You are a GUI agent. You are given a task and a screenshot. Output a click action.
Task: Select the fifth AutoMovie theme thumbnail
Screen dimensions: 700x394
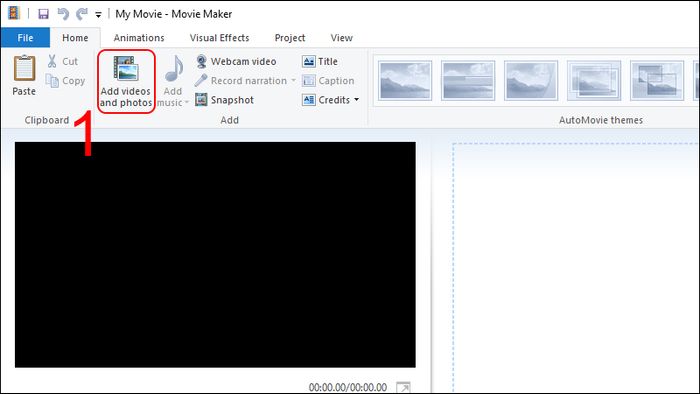(x=657, y=80)
